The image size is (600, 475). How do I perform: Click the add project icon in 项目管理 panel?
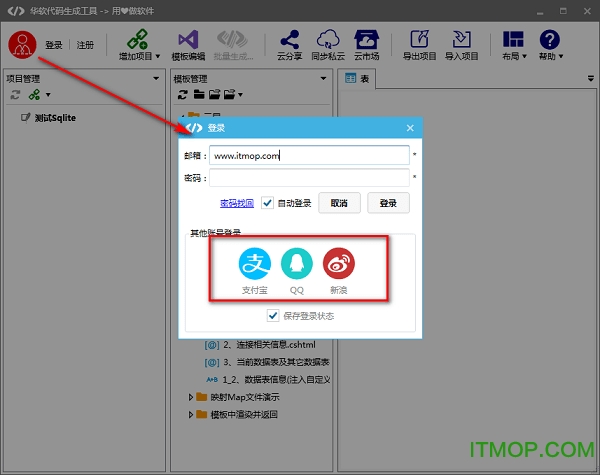[34, 95]
